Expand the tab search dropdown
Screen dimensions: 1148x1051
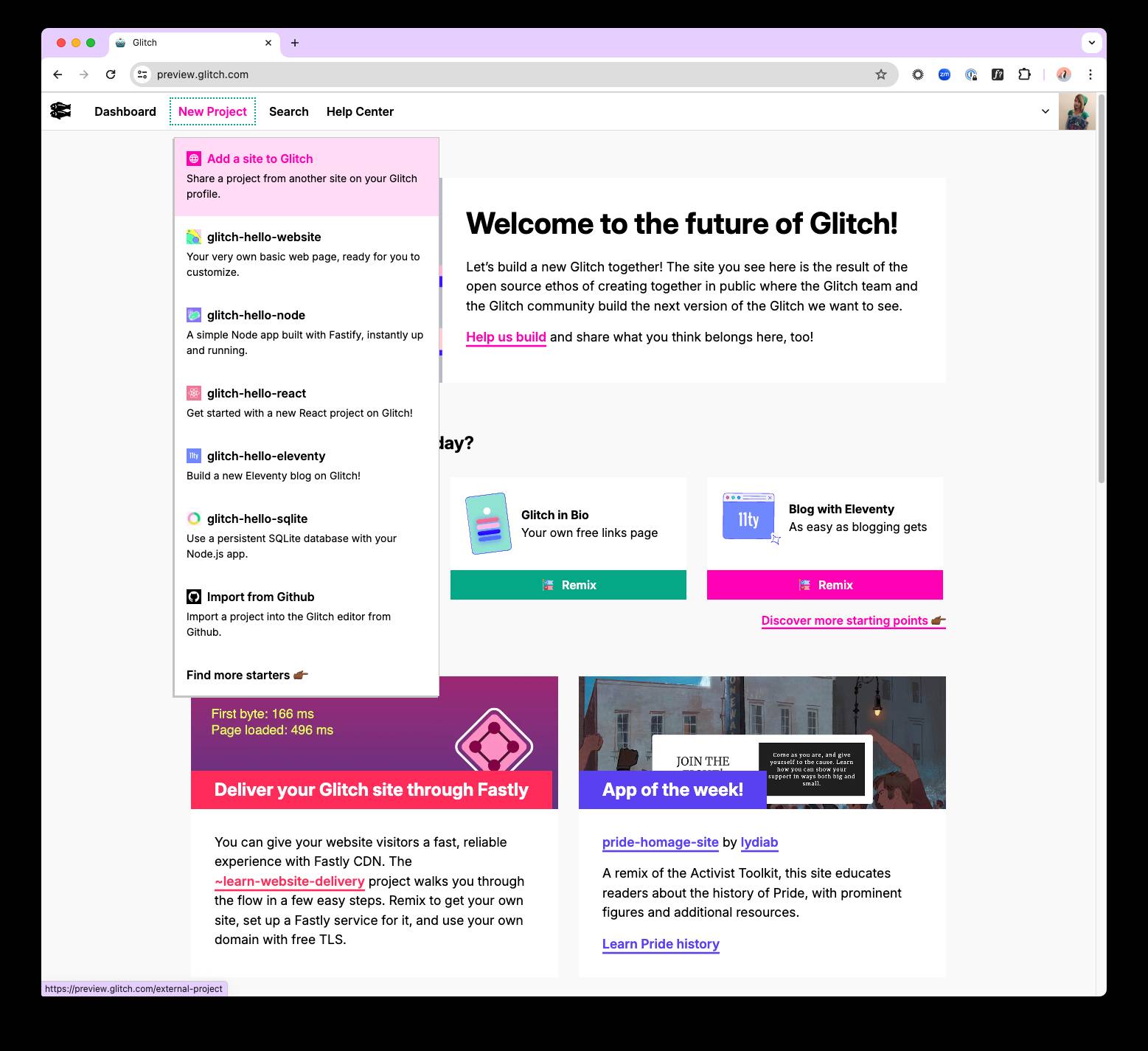pos(1091,43)
